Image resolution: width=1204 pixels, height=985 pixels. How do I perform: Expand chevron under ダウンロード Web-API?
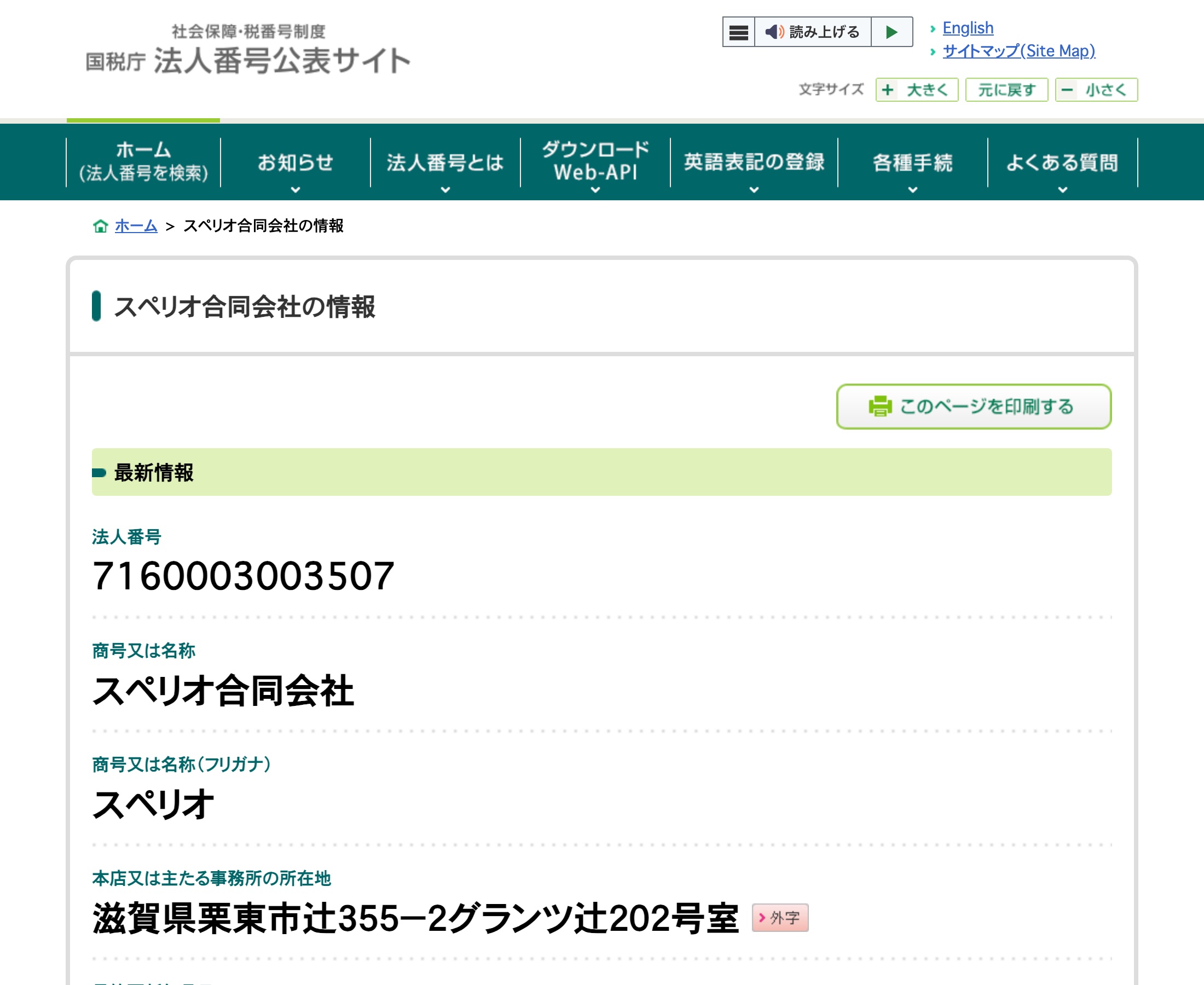click(x=595, y=190)
